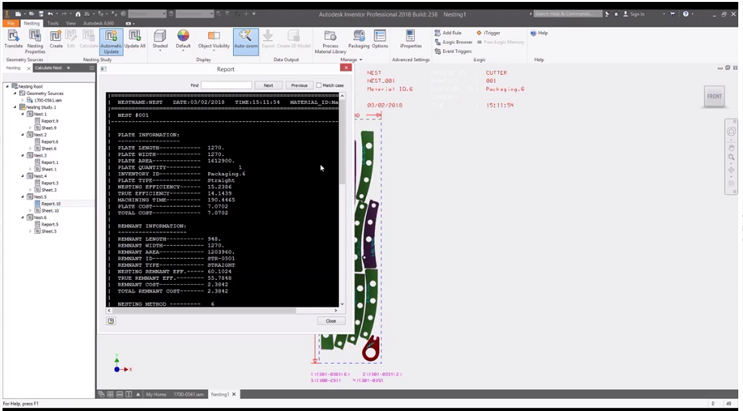Toggle the Automatic Update tool
The width and height of the screenshot is (743, 411).
click(111, 38)
